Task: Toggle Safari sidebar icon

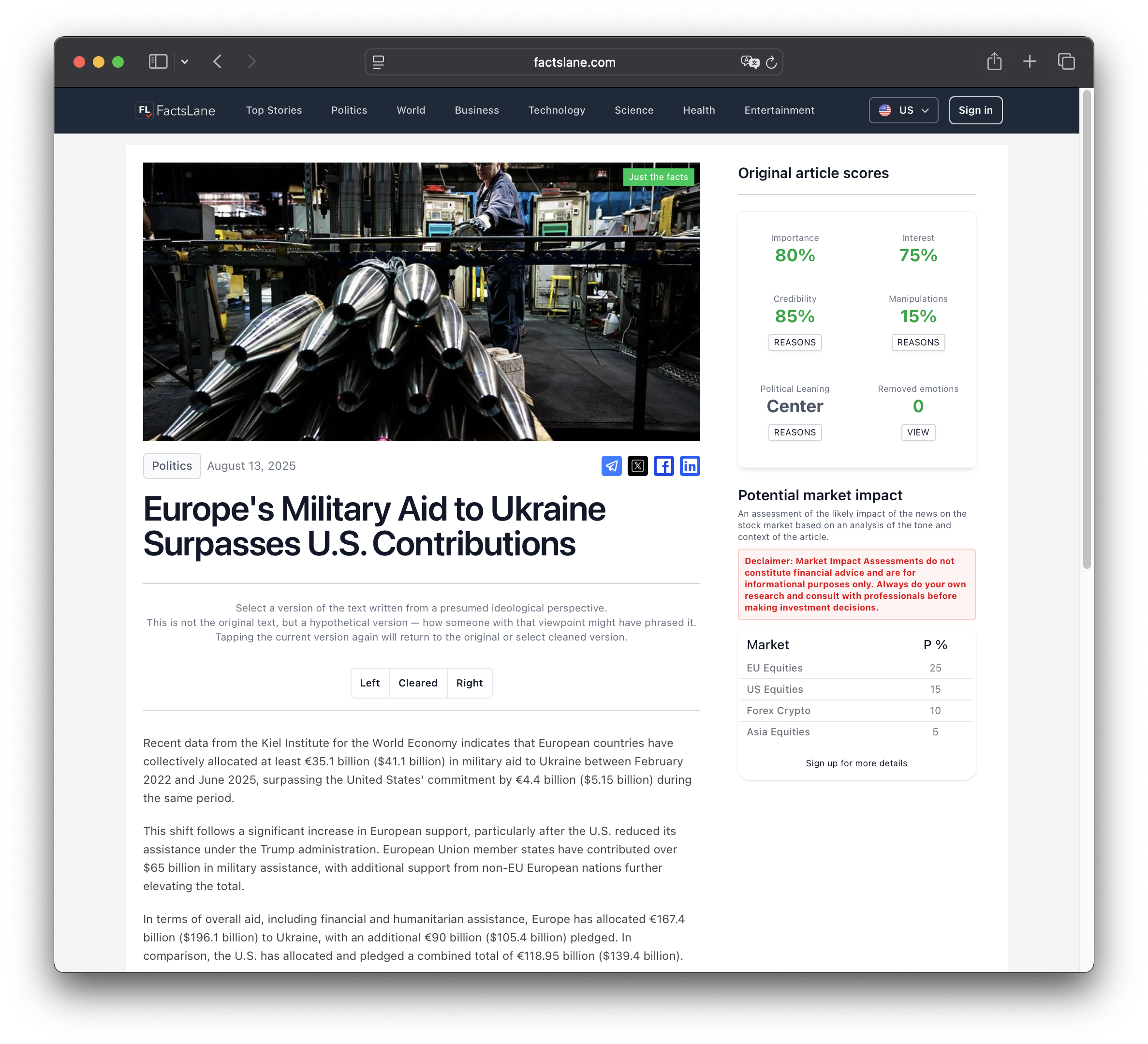Action: [158, 61]
